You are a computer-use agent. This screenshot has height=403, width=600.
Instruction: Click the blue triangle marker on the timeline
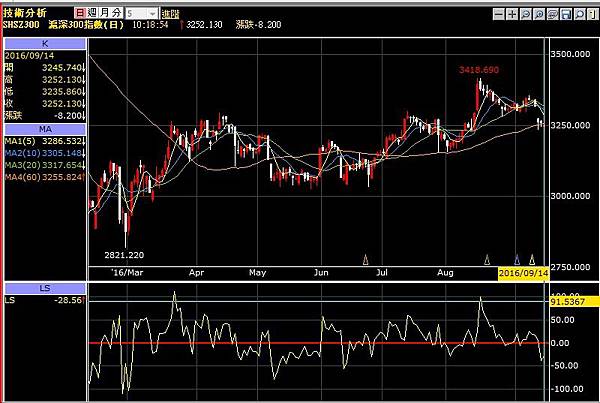[517, 260]
